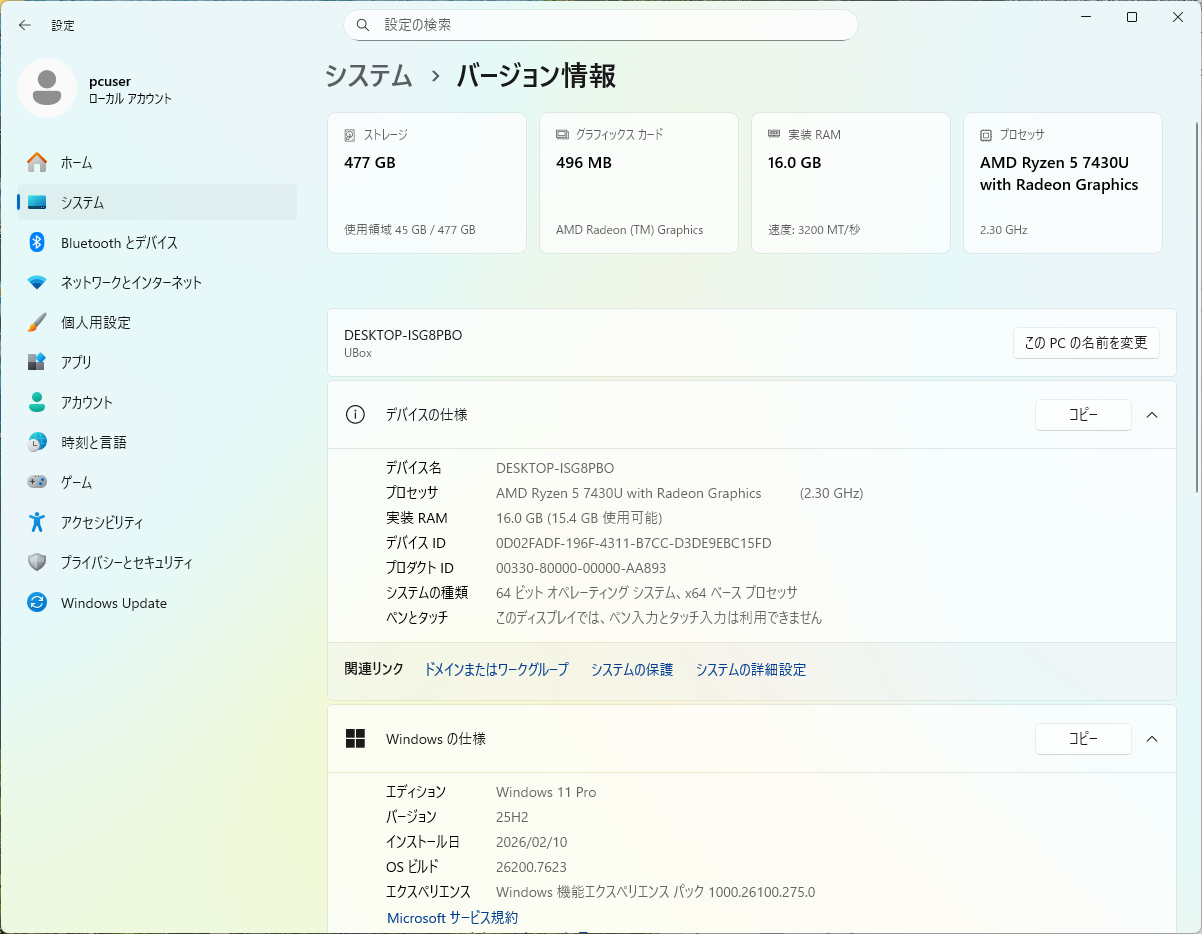Image resolution: width=1202 pixels, height=934 pixels.
Task: Click この PC の名前を変更 button
Action: click(x=1085, y=343)
